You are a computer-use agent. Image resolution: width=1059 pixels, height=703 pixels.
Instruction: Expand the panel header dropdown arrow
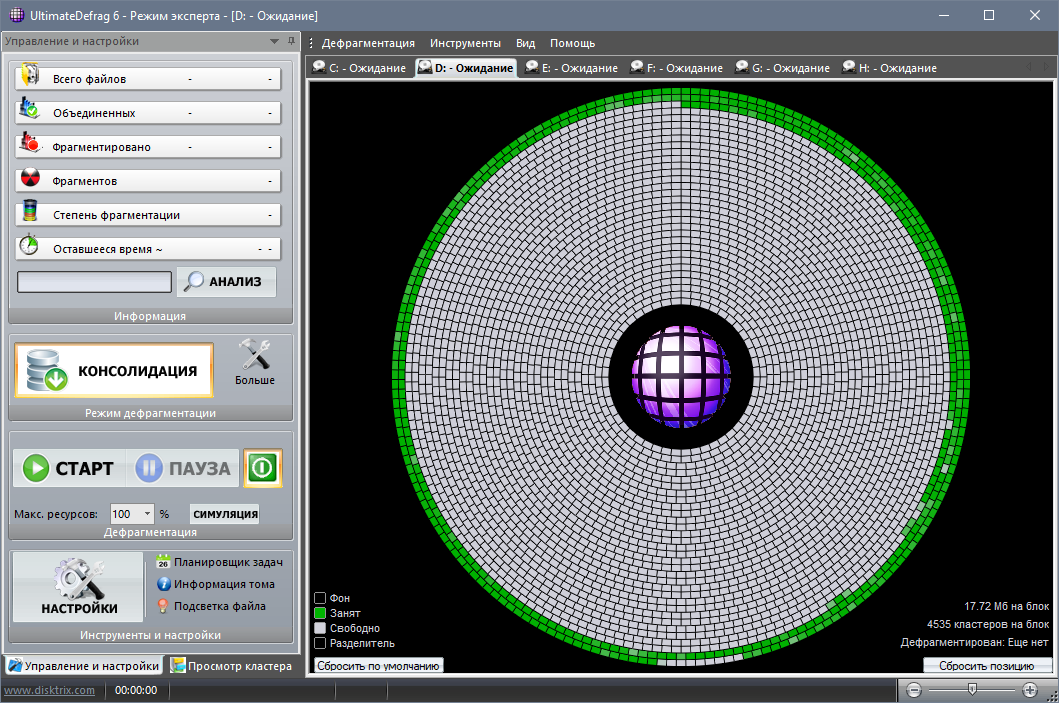click(274, 42)
